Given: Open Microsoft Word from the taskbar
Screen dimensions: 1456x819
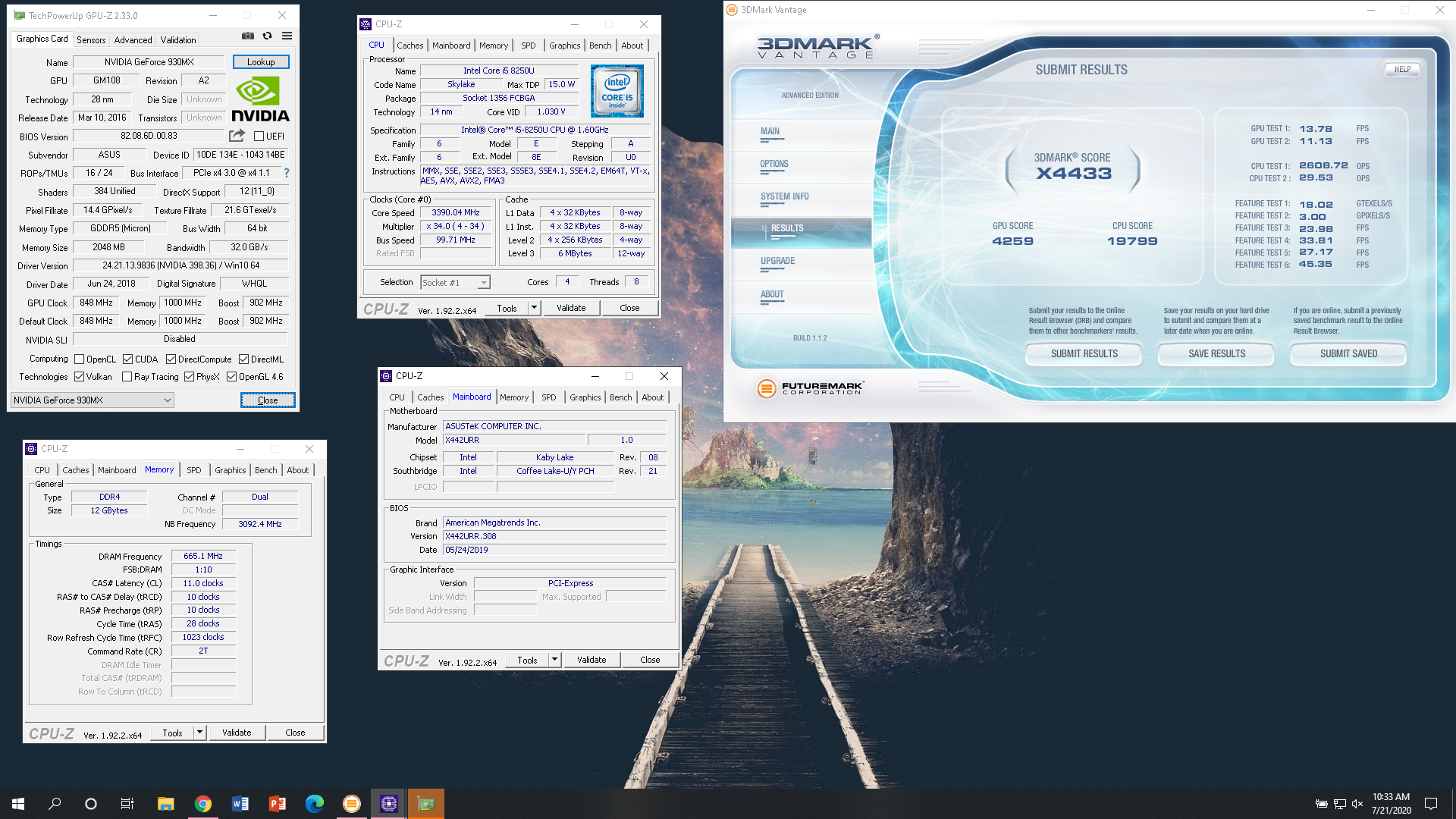Looking at the screenshot, I should 240,804.
